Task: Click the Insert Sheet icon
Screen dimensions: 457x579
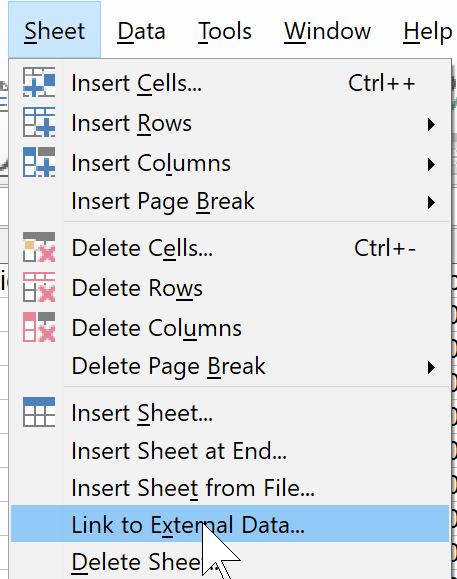Action: (x=39, y=412)
